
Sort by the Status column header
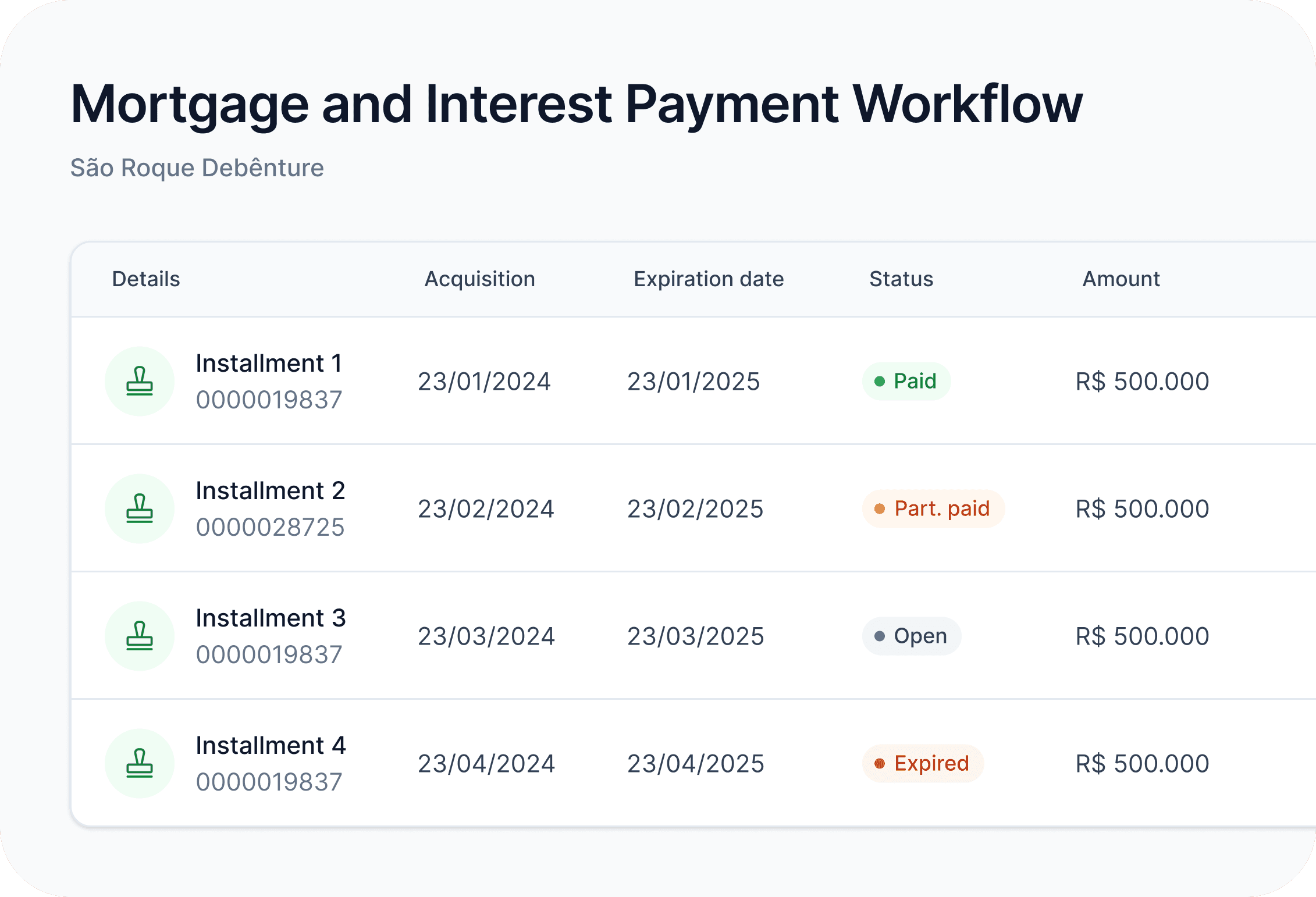tap(901, 279)
